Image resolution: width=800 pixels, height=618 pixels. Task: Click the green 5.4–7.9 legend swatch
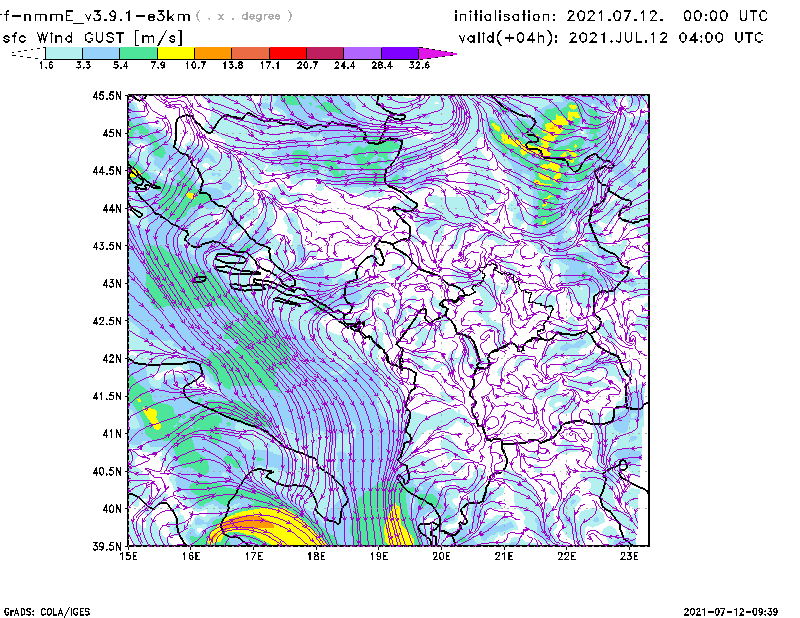click(138, 53)
